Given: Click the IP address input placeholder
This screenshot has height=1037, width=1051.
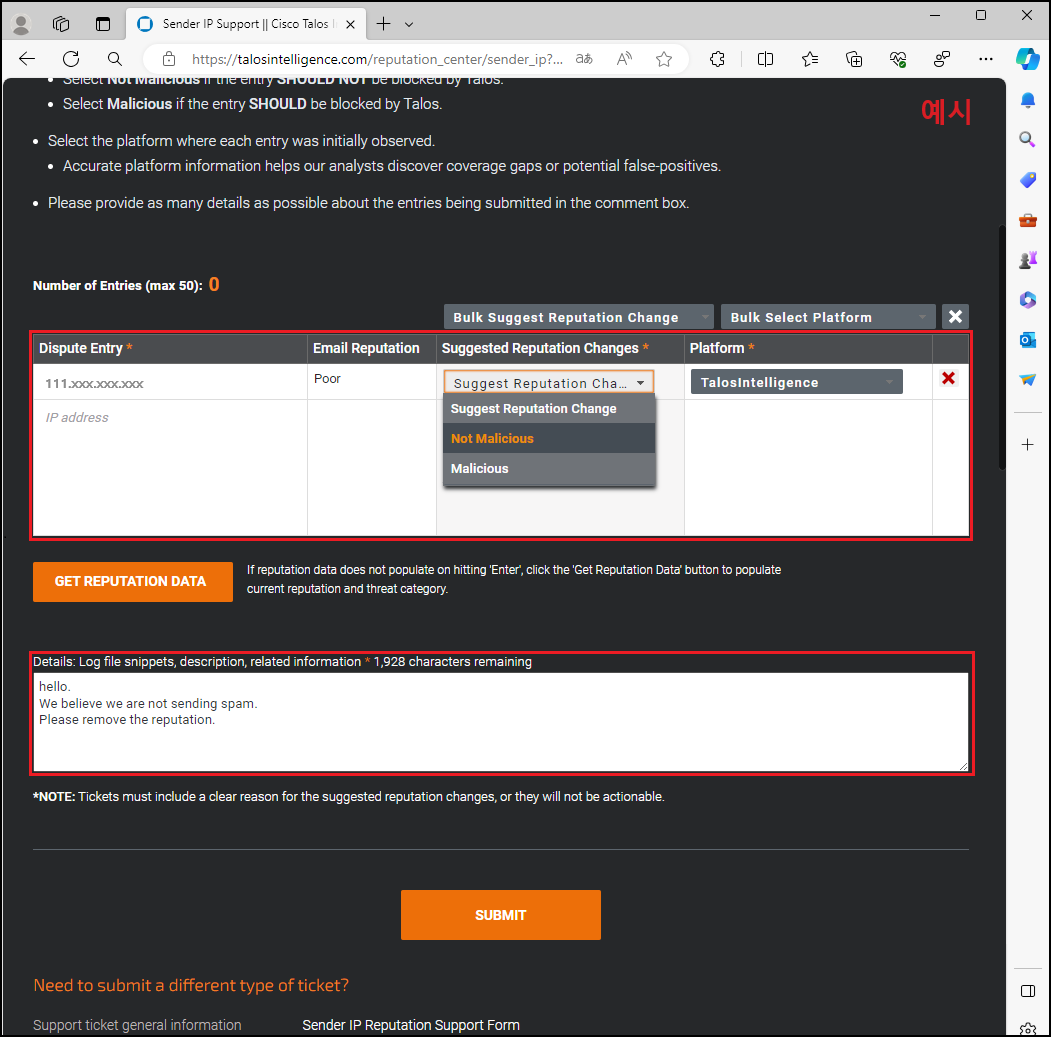Looking at the screenshot, I should 76,418.
